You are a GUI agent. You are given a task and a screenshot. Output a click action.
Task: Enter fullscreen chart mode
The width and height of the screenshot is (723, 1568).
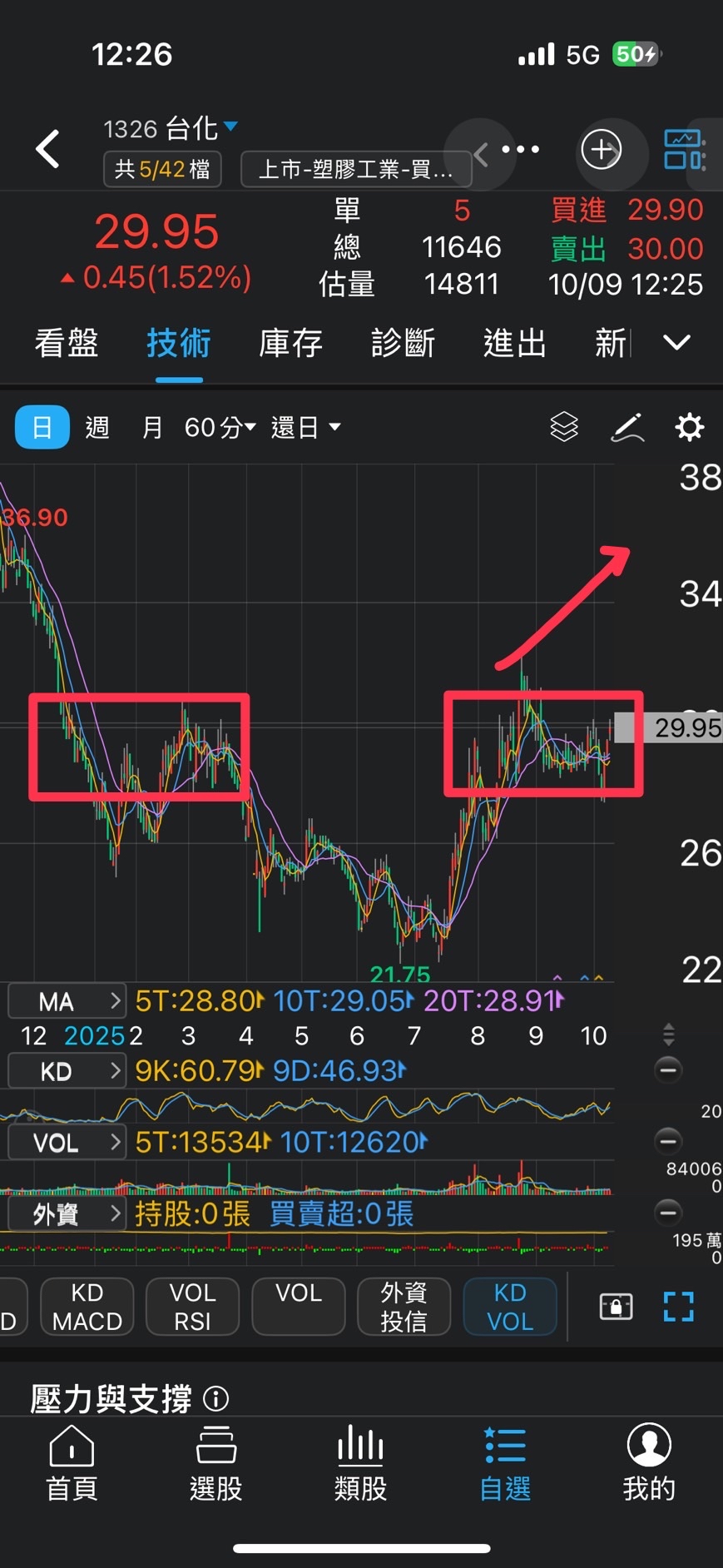(x=678, y=1307)
